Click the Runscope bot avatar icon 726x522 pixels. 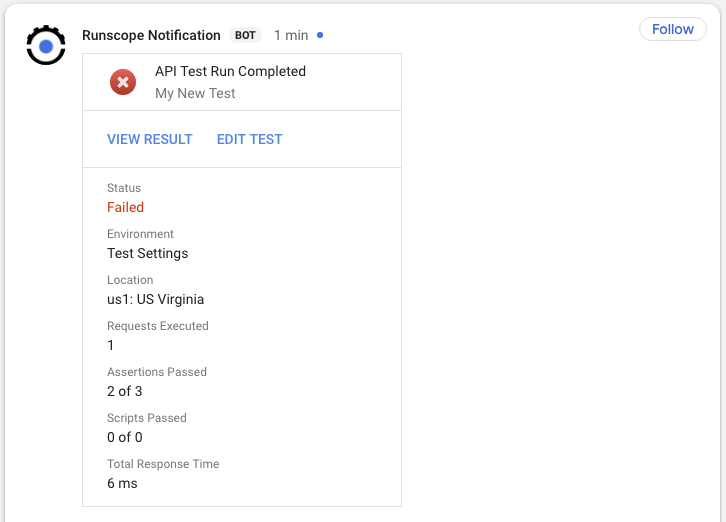pos(46,45)
